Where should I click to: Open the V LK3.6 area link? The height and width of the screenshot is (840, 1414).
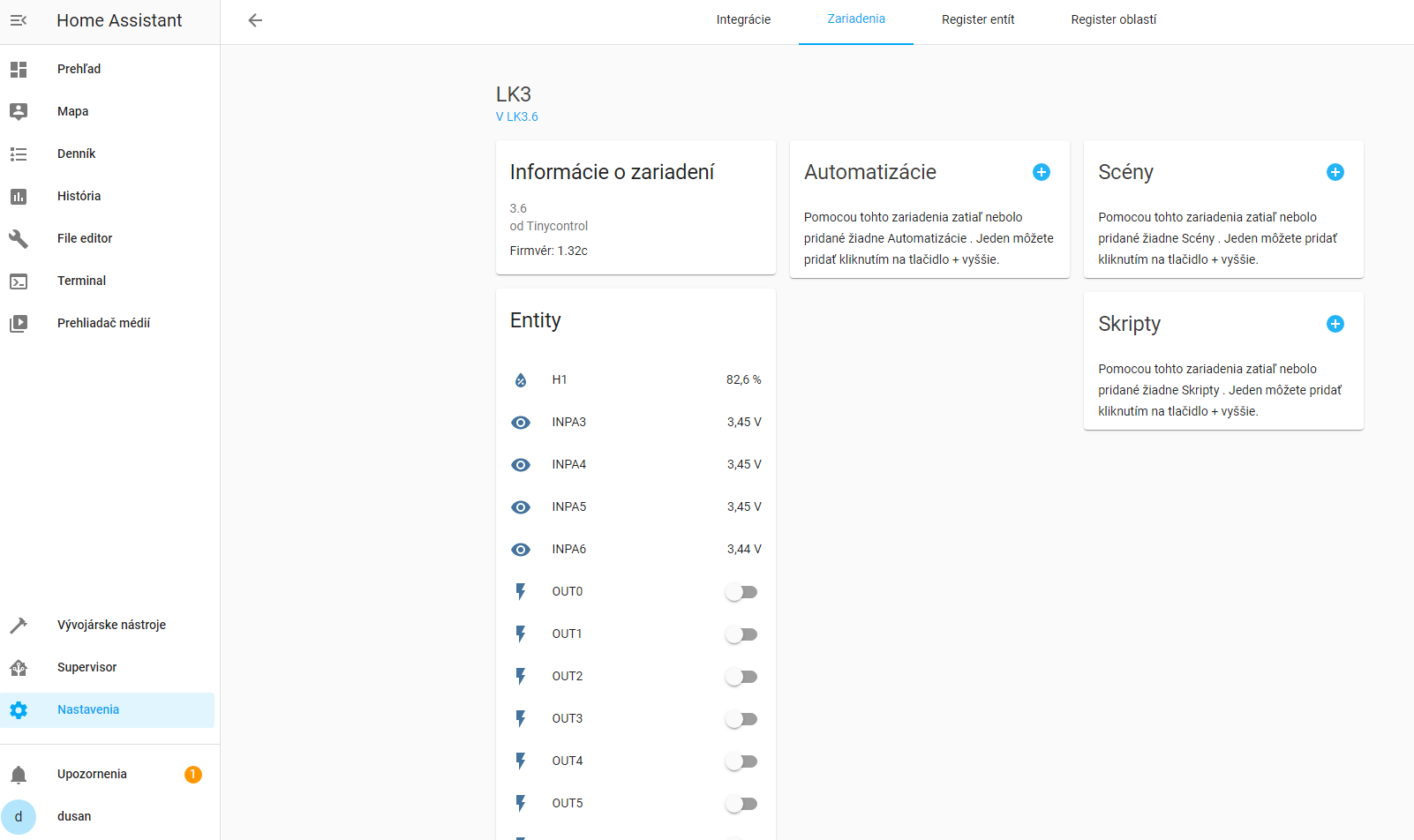point(517,116)
